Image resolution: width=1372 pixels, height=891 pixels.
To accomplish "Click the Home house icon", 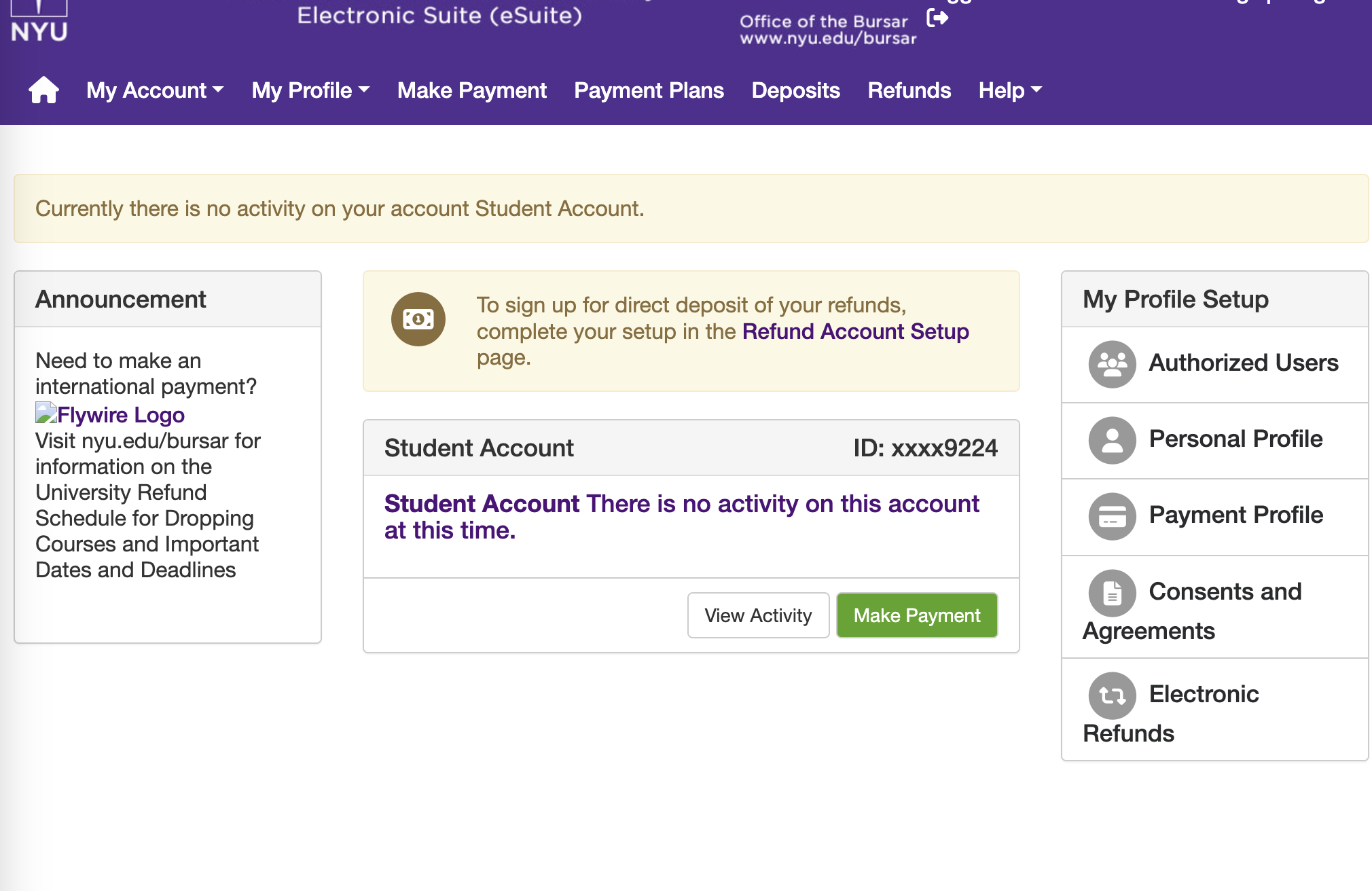I will tap(43, 90).
